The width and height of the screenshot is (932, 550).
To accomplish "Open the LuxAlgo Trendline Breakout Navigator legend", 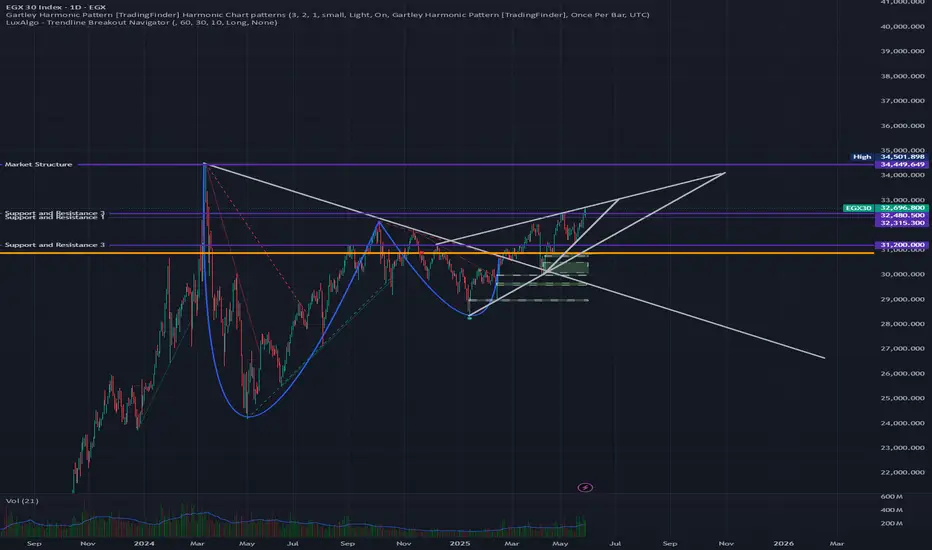I will point(141,23).
